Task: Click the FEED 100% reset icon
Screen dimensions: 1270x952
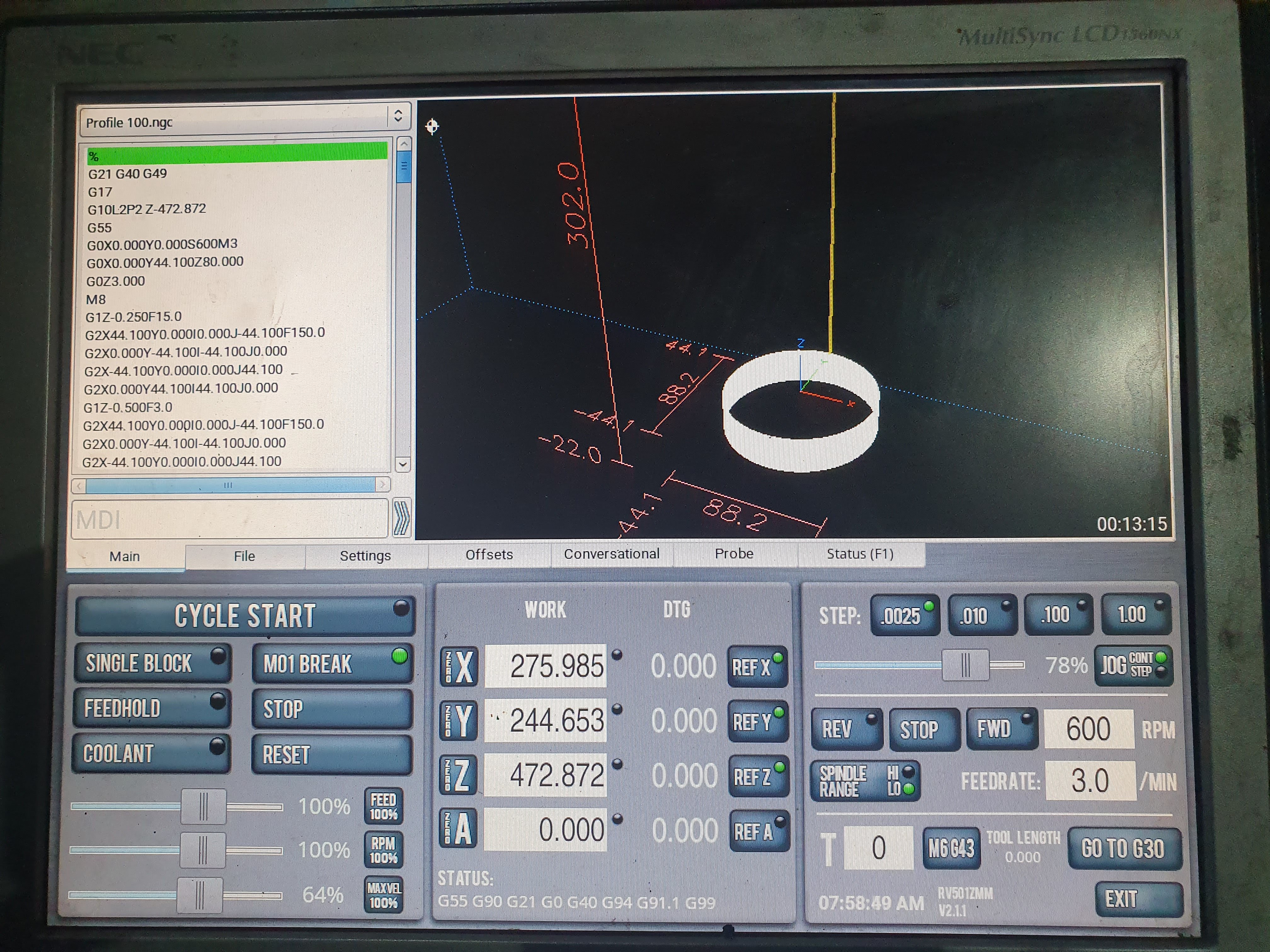Action: pos(383,807)
